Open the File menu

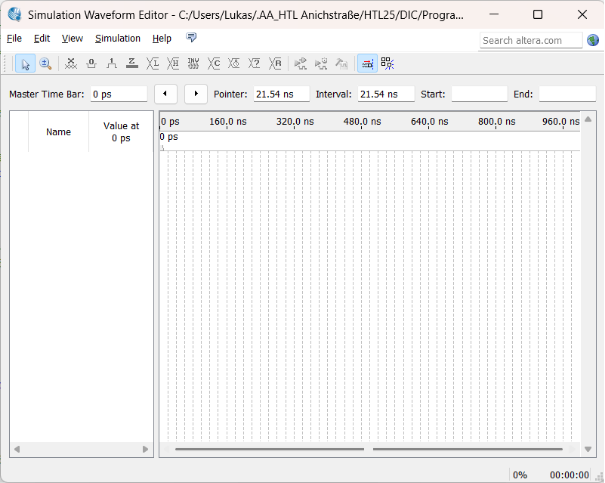14,38
